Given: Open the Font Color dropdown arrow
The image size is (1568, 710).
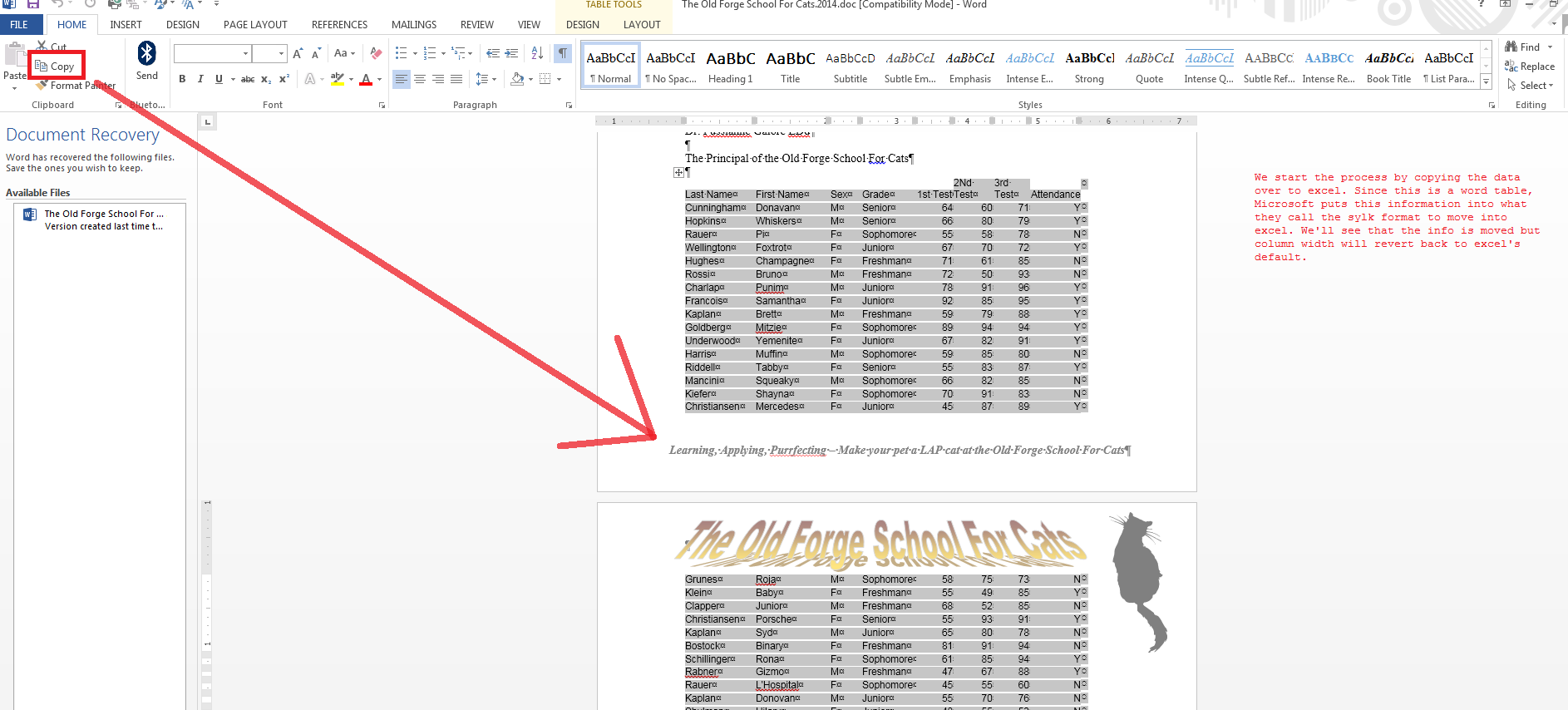Looking at the screenshot, I should click(x=379, y=80).
